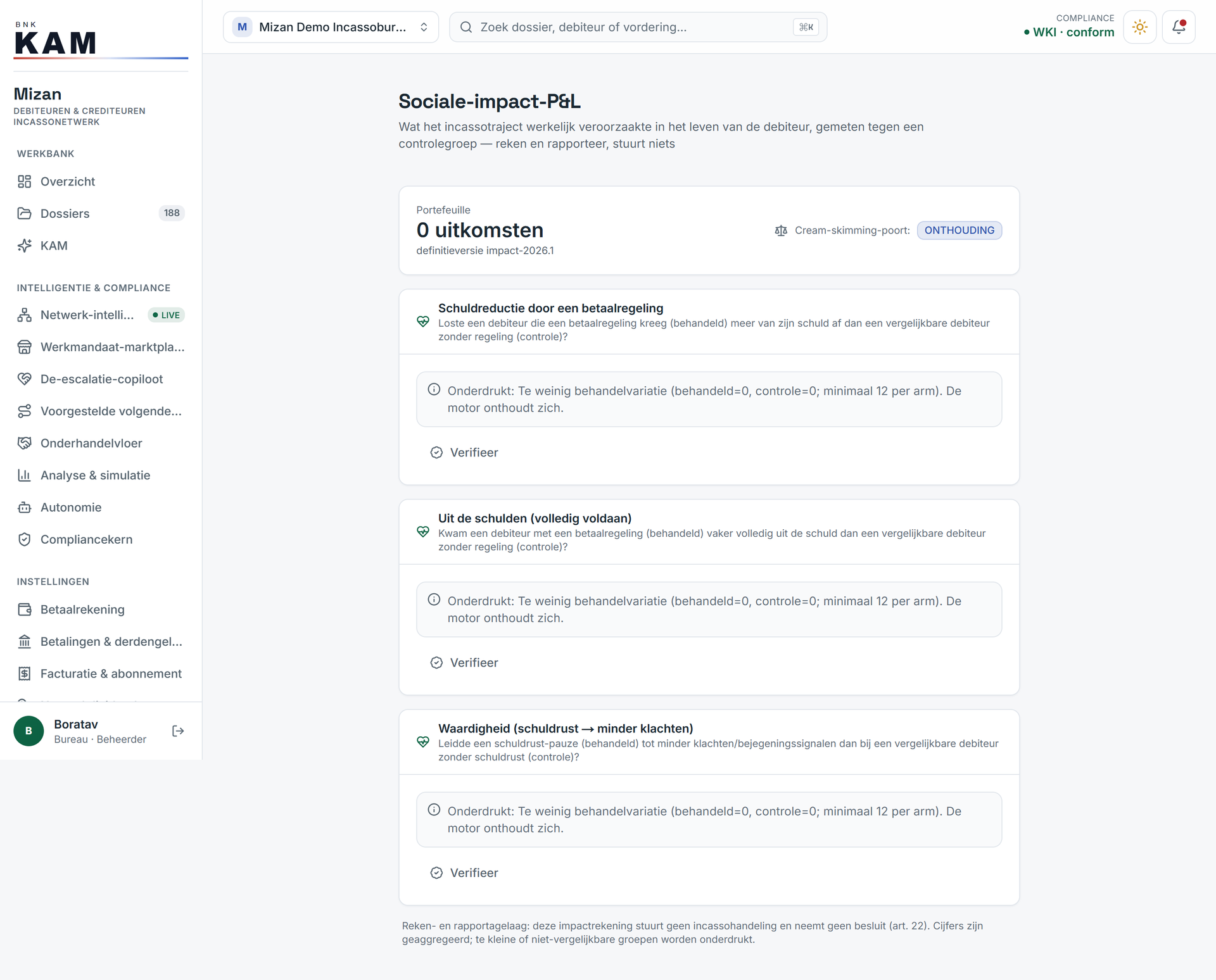Click heart icon on Waardigheid card
The width and height of the screenshot is (1216, 980).
423,742
